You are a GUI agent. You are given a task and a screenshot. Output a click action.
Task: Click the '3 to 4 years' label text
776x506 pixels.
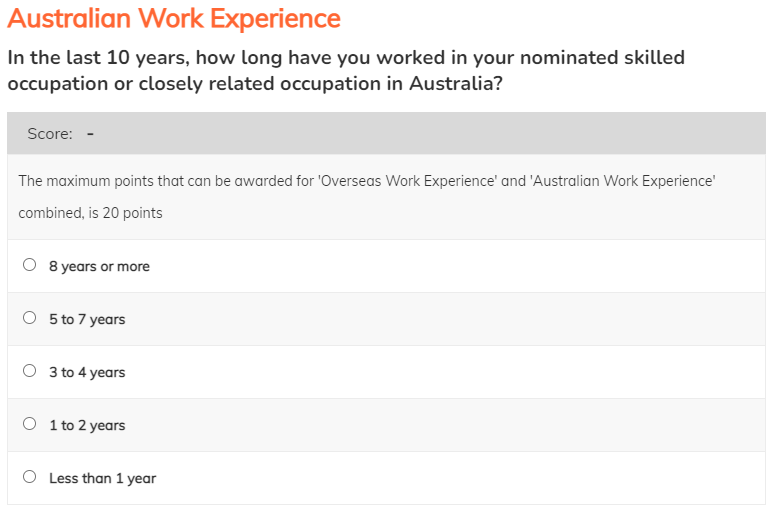pyautogui.click(x=87, y=373)
